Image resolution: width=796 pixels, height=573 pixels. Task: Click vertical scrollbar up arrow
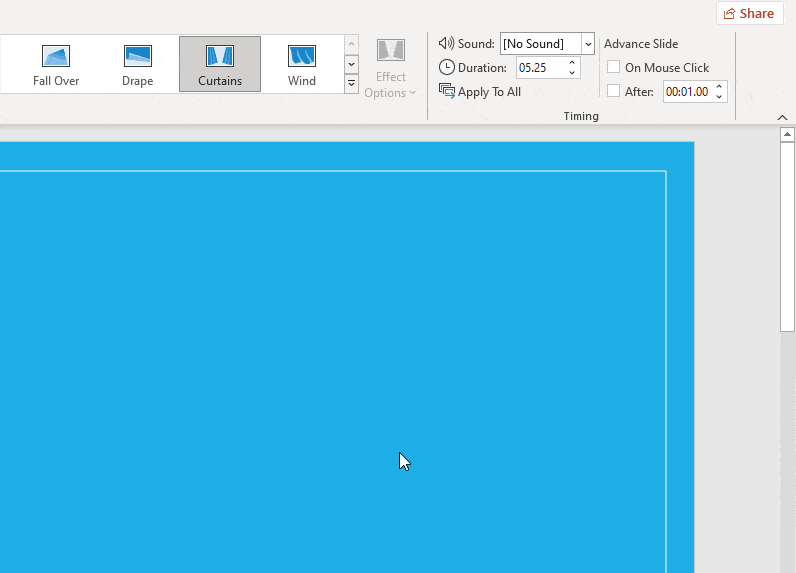(787, 134)
